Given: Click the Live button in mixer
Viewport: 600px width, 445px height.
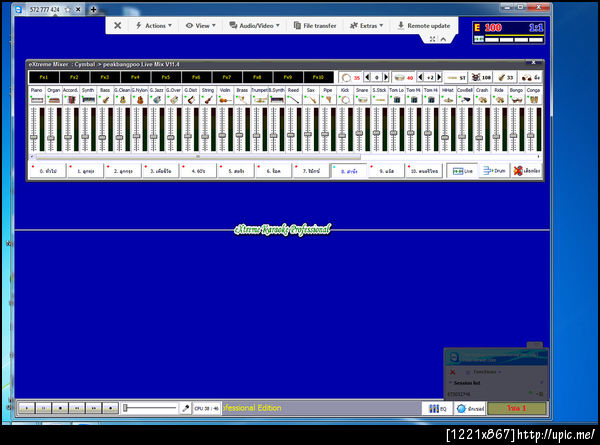Looking at the screenshot, I should pyautogui.click(x=462, y=171).
